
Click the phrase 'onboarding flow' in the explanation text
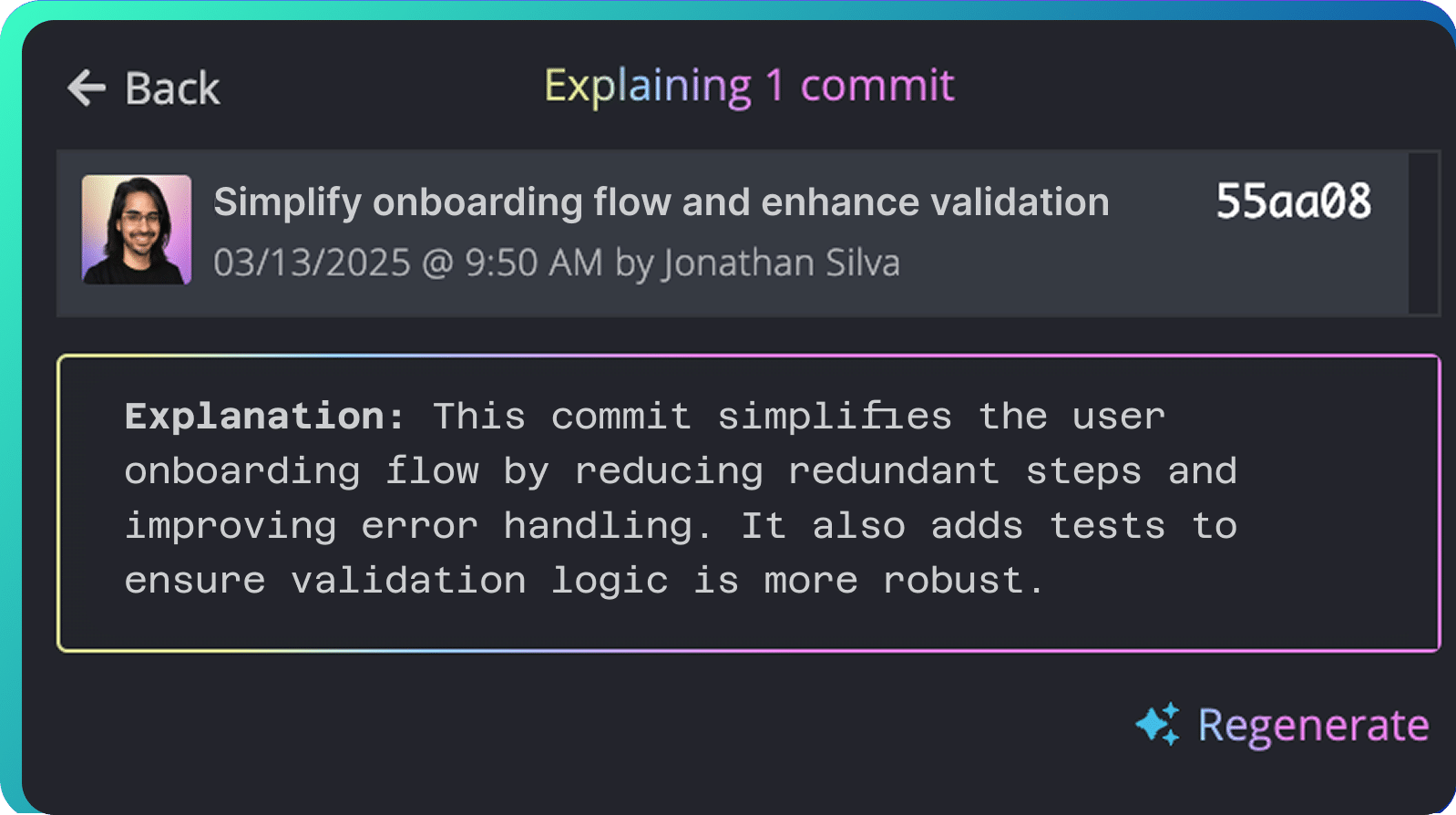[302, 471]
